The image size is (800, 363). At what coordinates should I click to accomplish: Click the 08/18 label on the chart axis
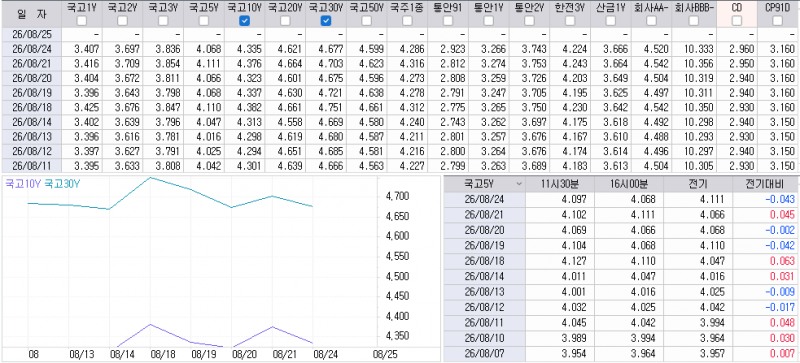(162, 354)
